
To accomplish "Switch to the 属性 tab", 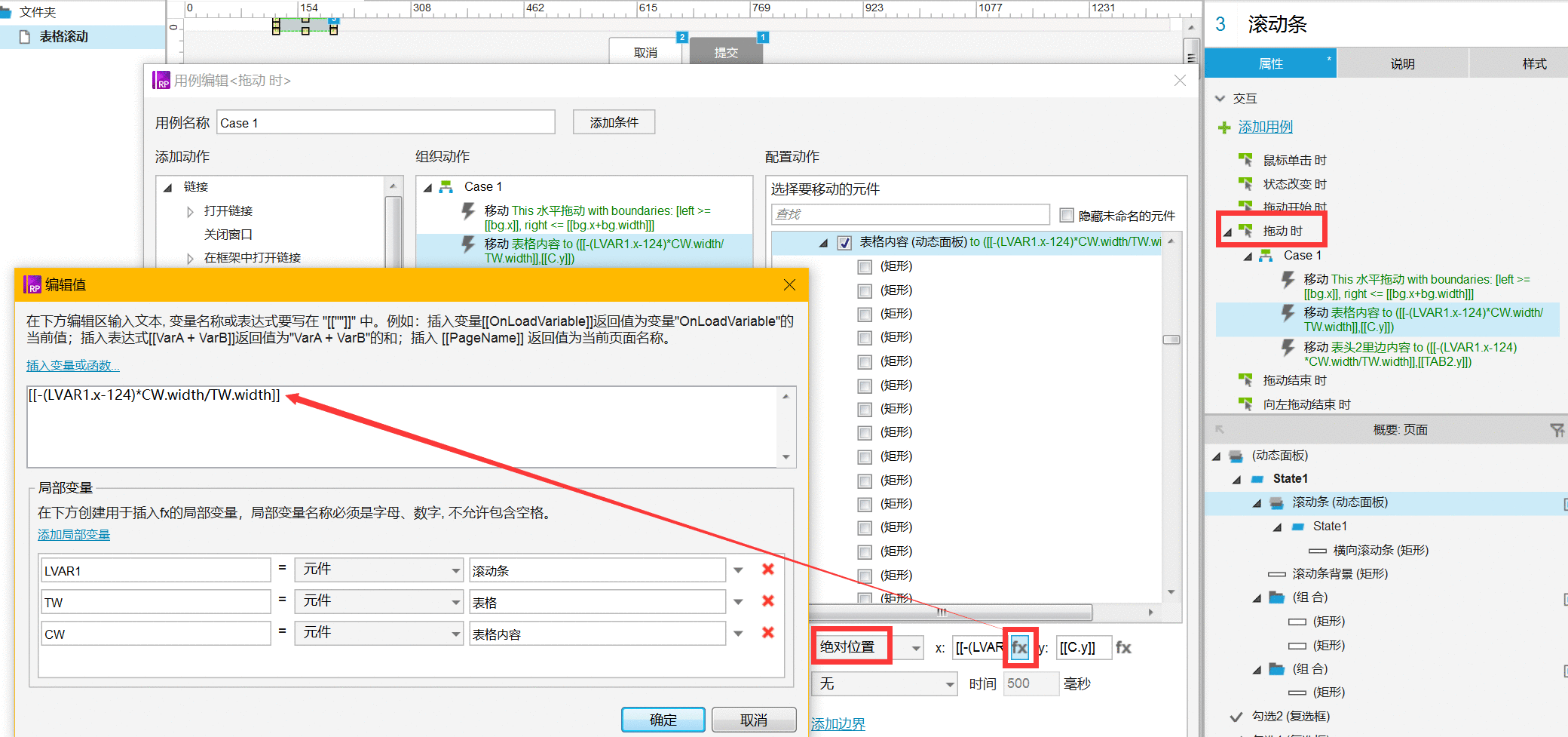I will pyautogui.click(x=1270, y=64).
